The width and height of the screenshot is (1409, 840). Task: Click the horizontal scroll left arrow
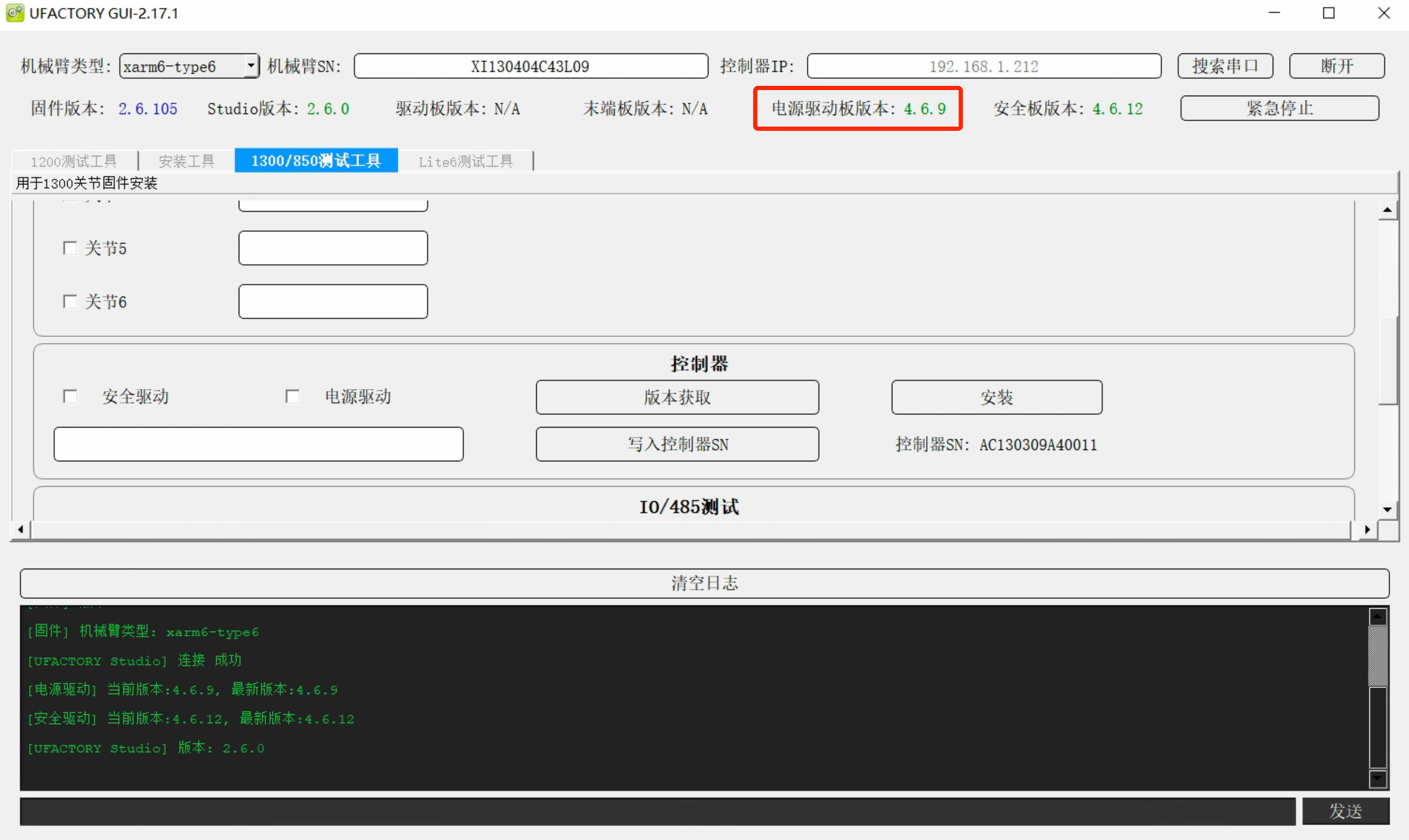(x=21, y=530)
